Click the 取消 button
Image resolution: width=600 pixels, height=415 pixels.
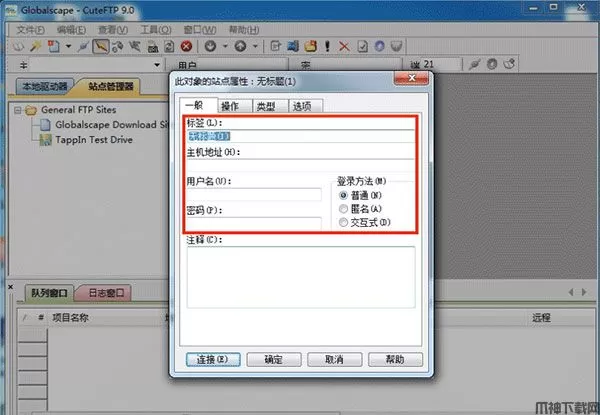point(335,360)
